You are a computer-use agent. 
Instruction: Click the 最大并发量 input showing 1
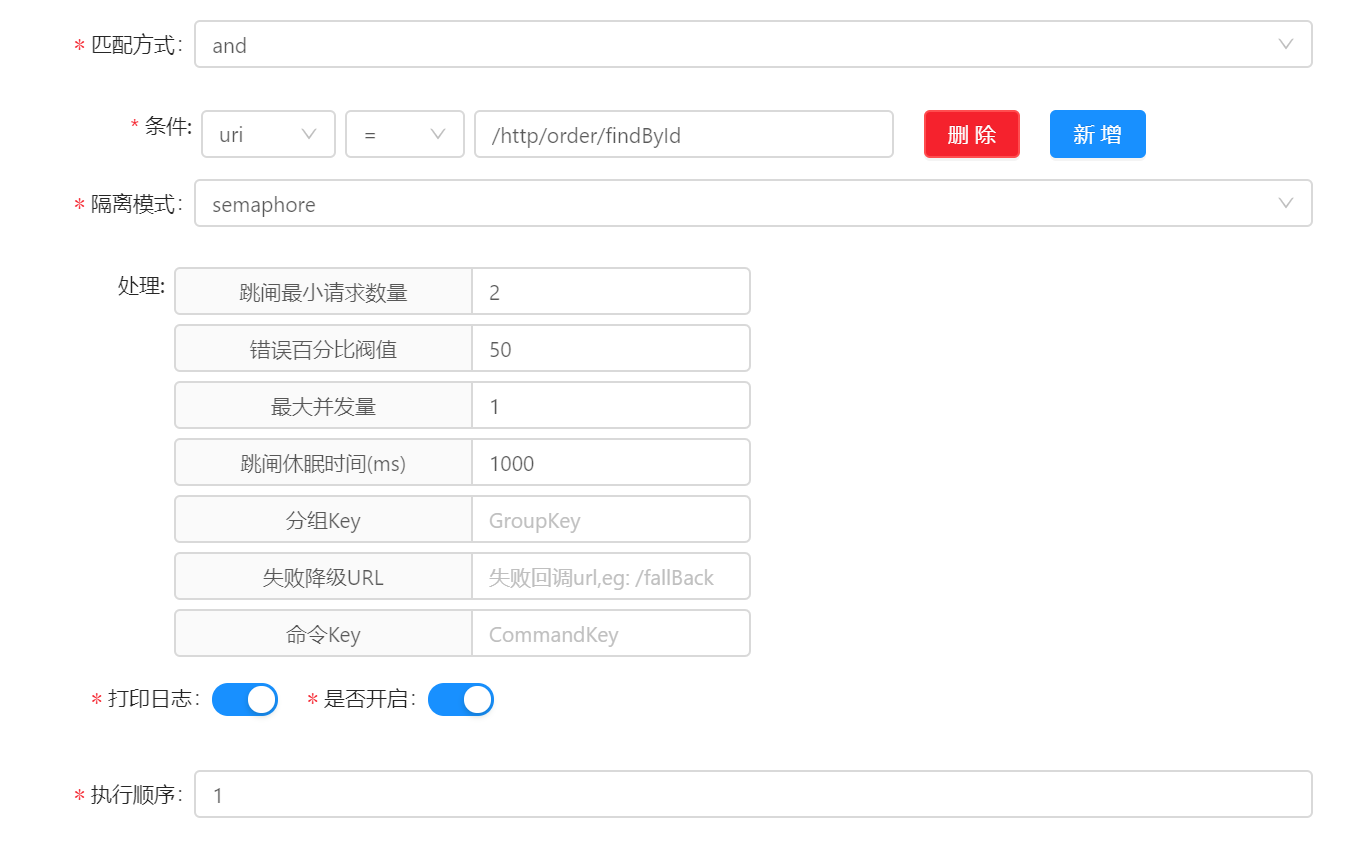pyautogui.click(x=611, y=406)
